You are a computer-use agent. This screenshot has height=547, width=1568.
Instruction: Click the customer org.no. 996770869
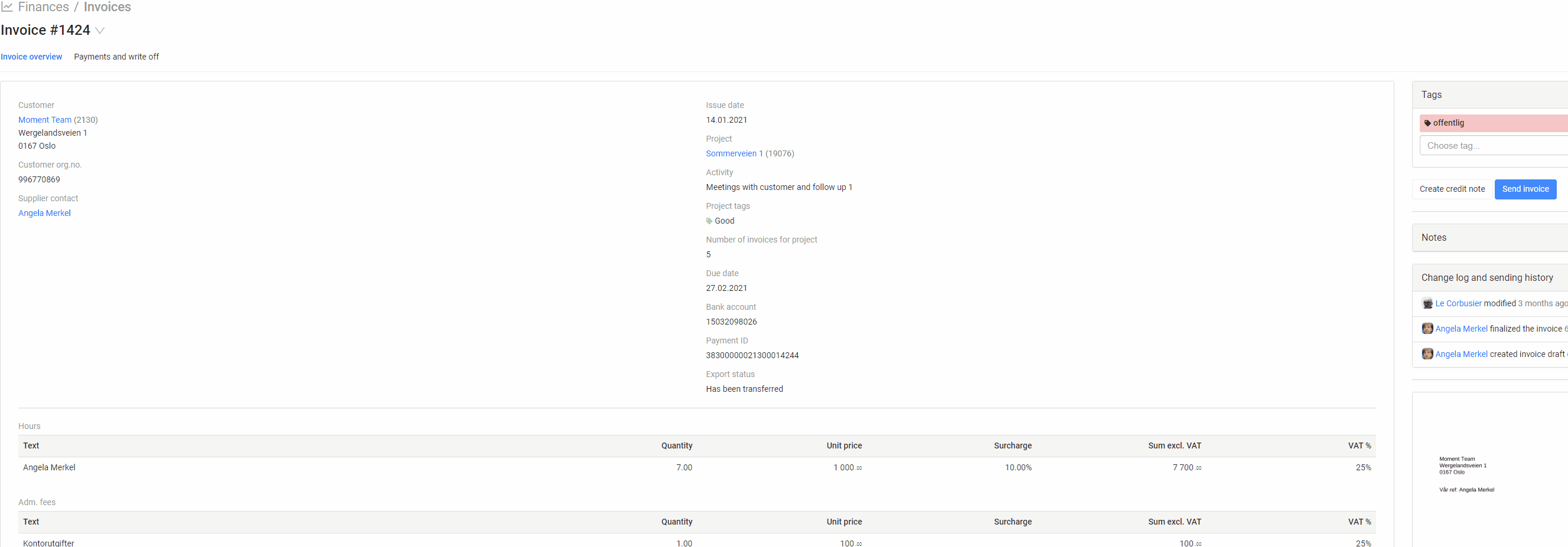point(39,179)
